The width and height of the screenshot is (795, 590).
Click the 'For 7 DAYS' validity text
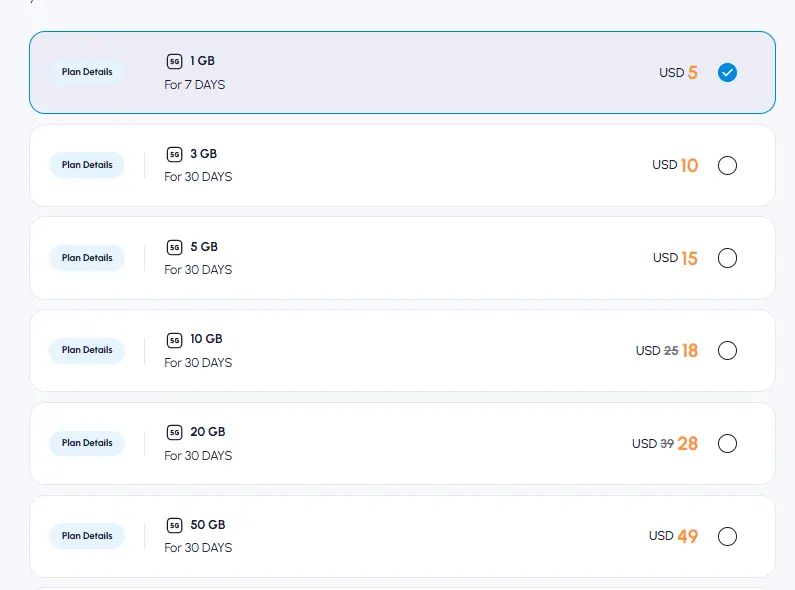pos(195,85)
